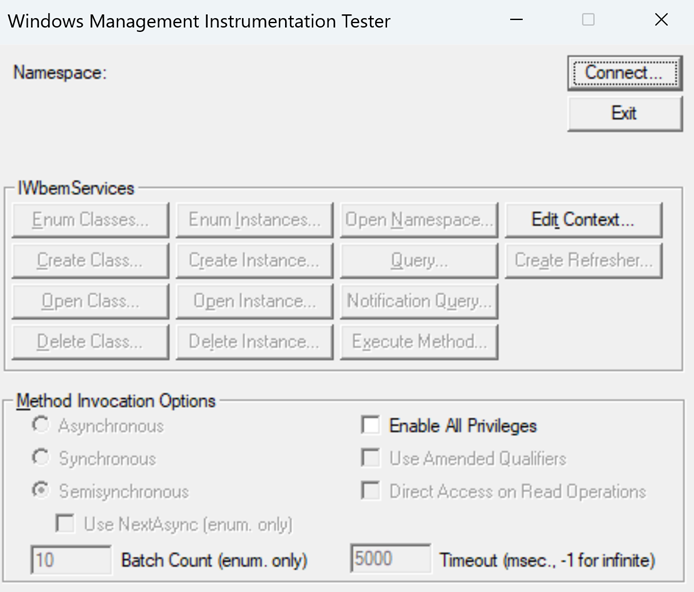694x592 pixels.
Task: Click Create Instance... button
Action: 254,261
